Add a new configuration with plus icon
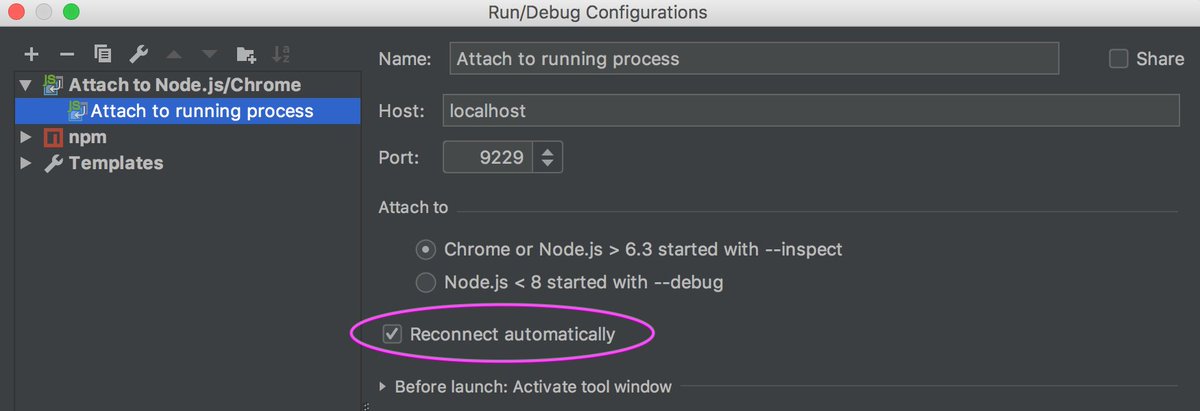1200x411 pixels. (31, 54)
